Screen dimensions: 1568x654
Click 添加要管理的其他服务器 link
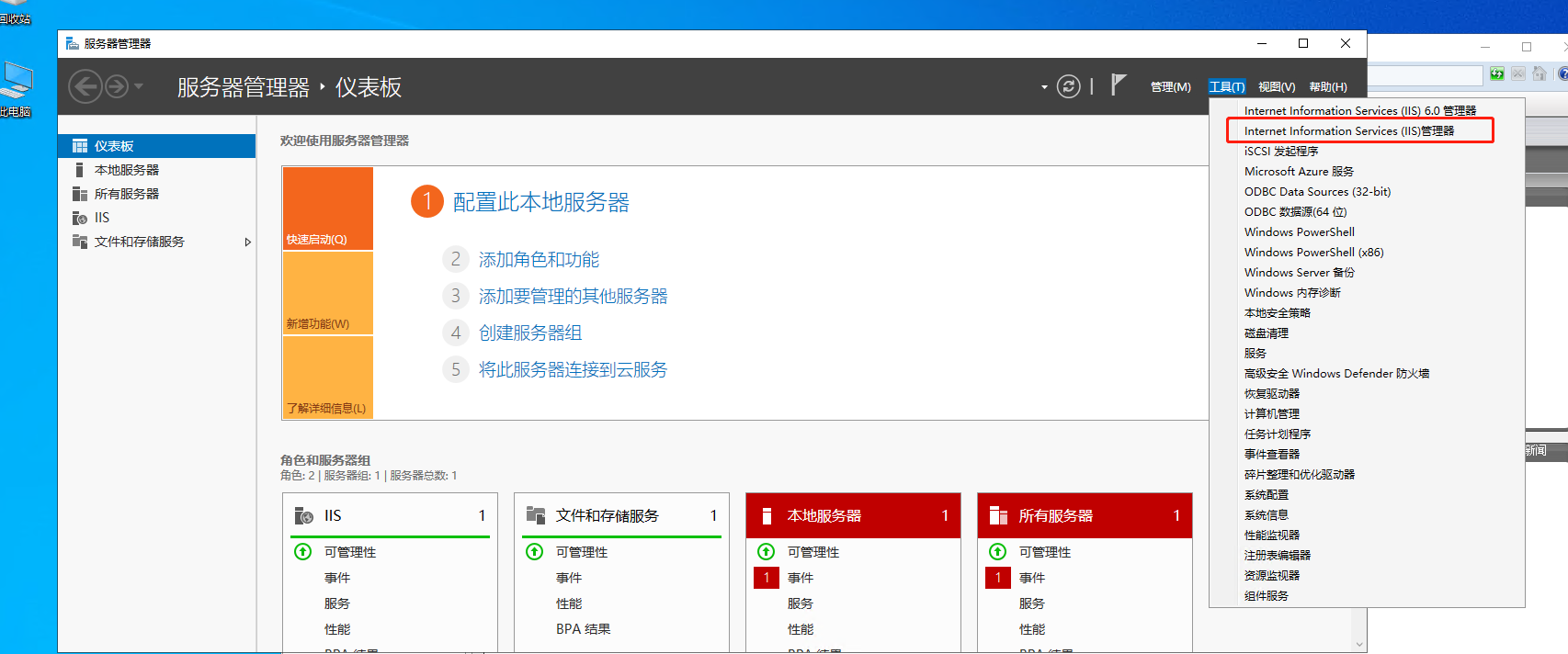[574, 297]
